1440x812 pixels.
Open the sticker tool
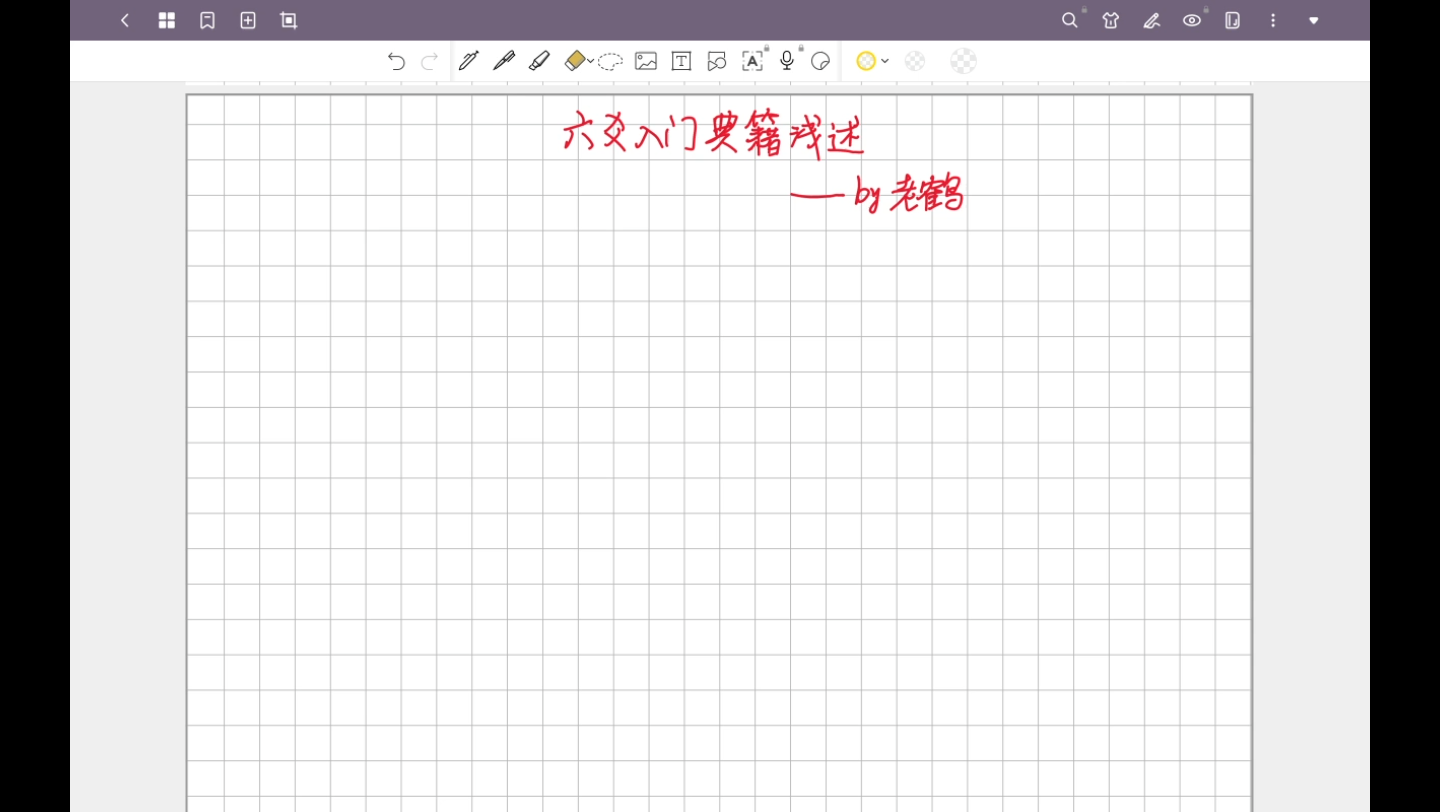click(x=821, y=61)
